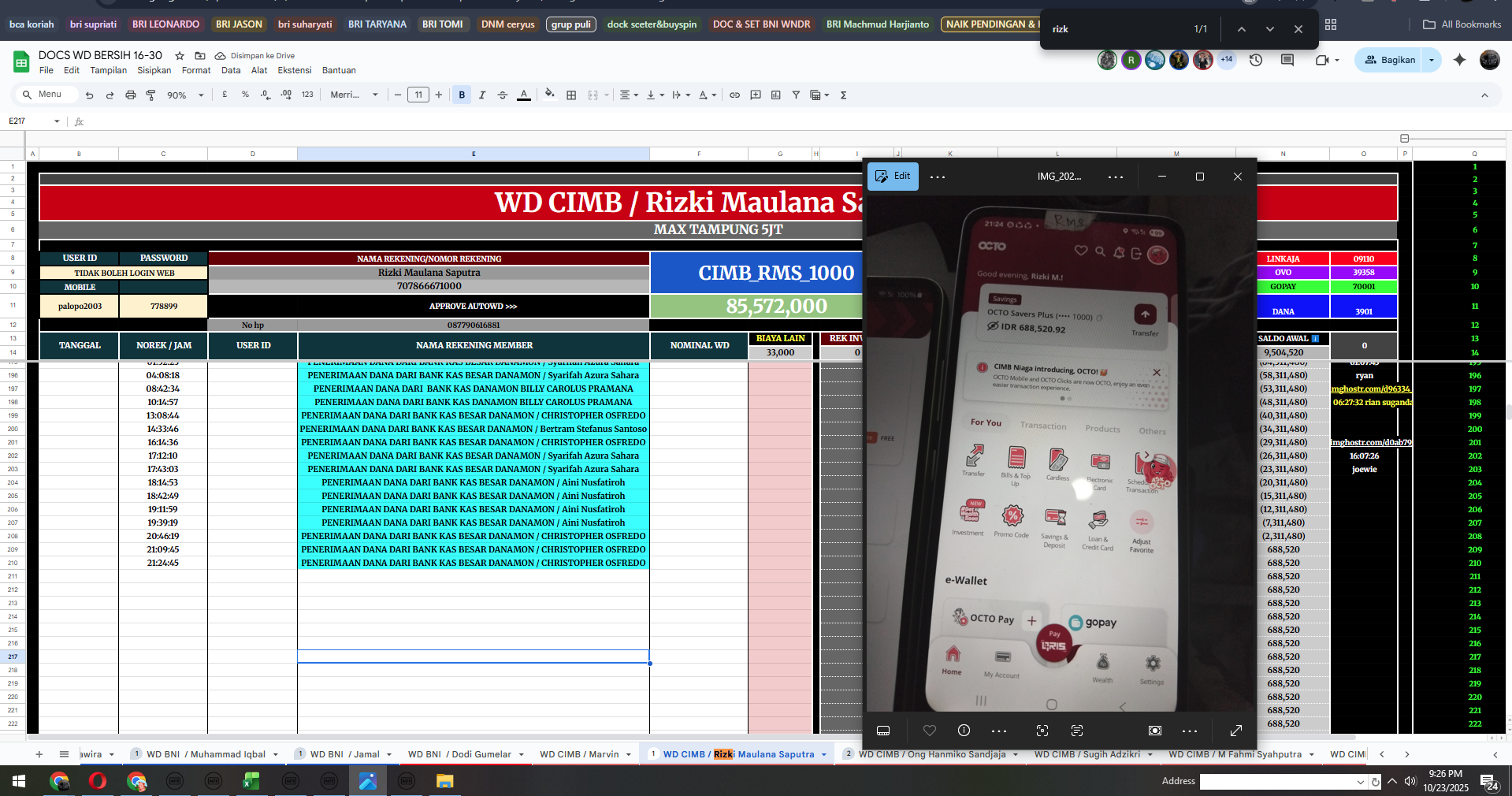Image resolution: width=1512 pixels, height=796 pixels.
Task: Increase decimal places
Action: coord(286,95)
